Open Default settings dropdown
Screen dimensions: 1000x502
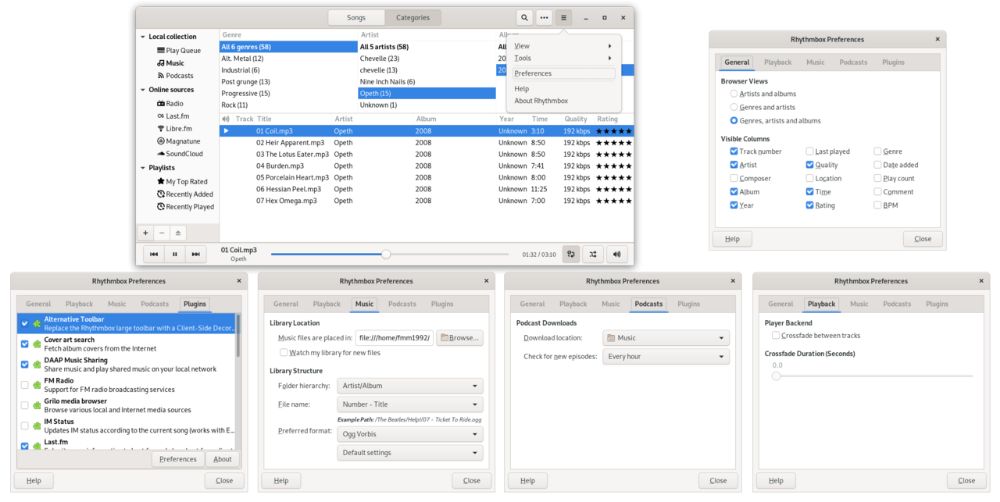pyautogui.click(x=409, y=452)
